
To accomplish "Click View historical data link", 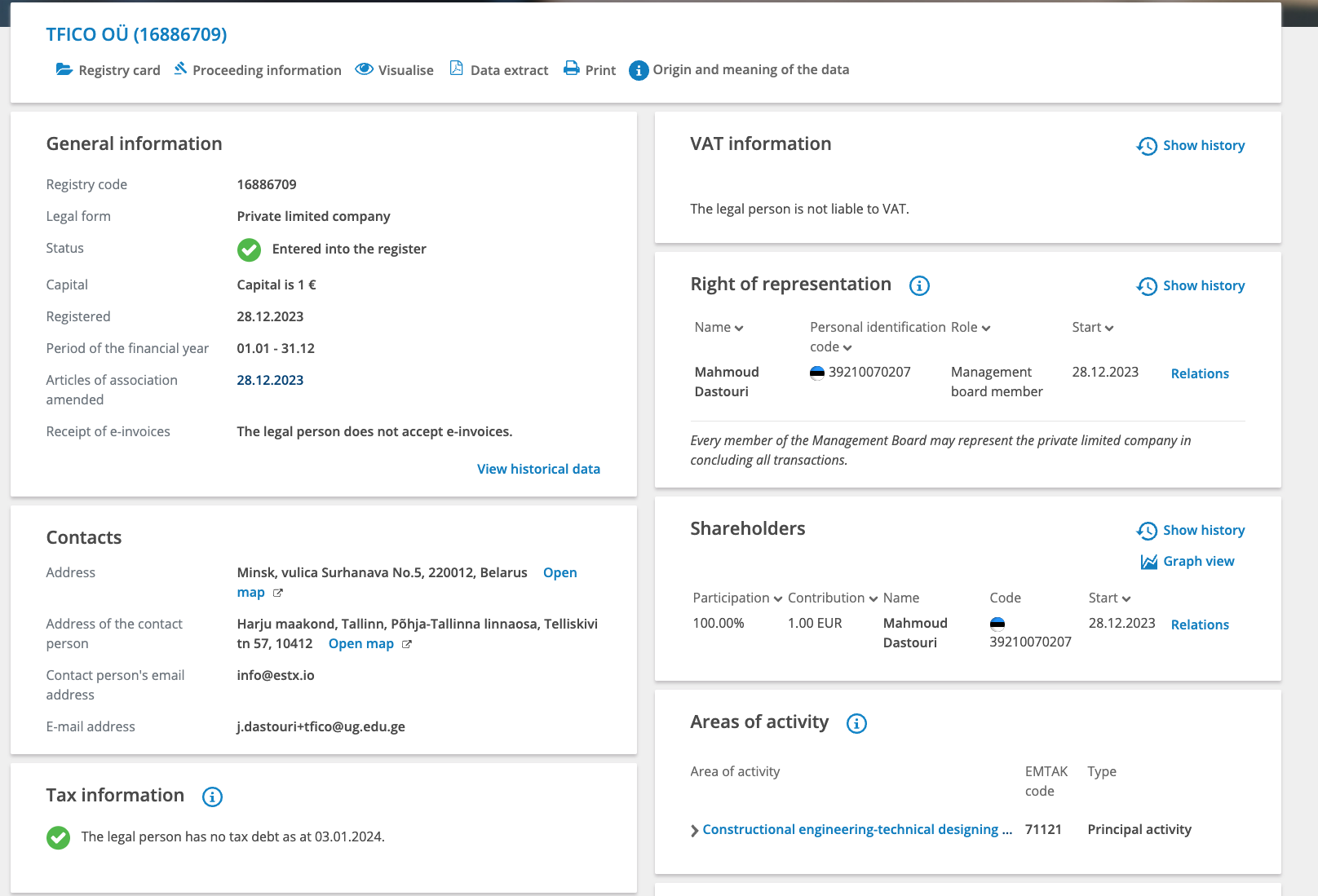I will pyautogui.click(x=538, y=469).
